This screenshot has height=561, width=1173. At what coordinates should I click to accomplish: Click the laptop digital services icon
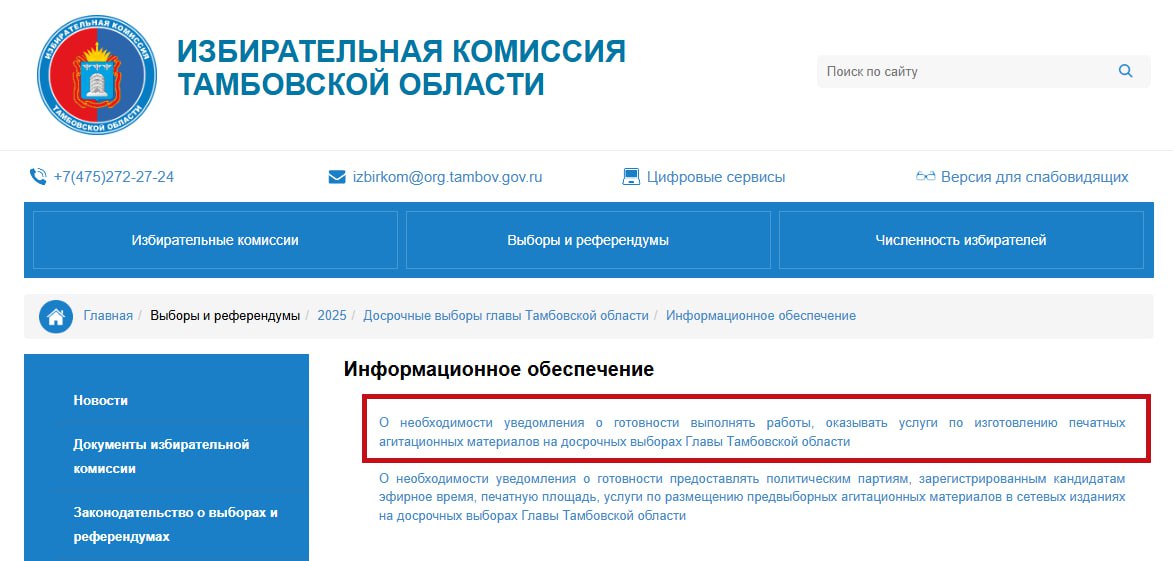(x=631, y=177)
